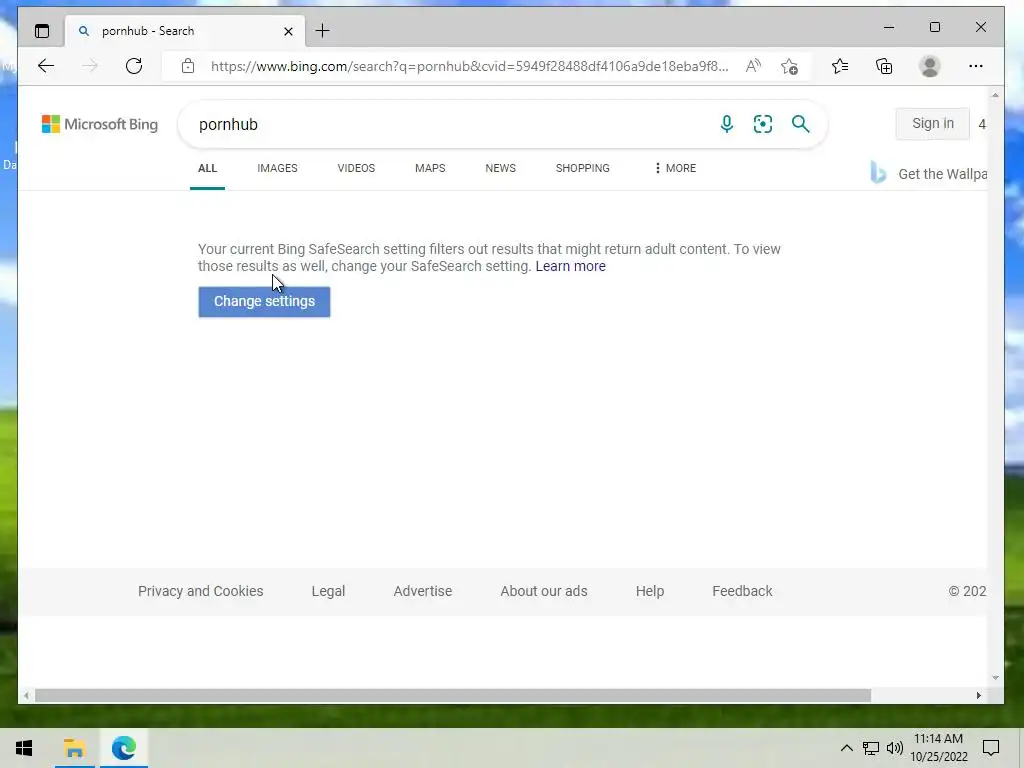Open the notifications action center
Screen dimensions: 1024x768
991,748
